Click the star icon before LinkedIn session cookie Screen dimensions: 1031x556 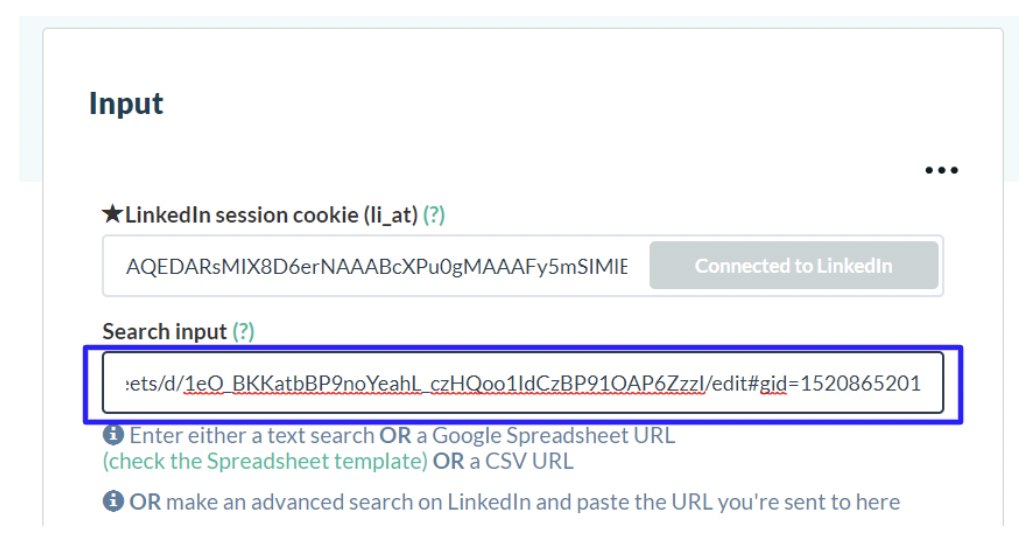pos(112,214)
